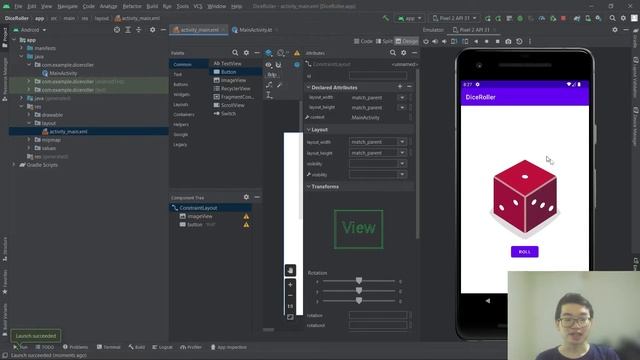Expand the manifests folder in project tree
The image size is (640, 360).
(22, 48)
